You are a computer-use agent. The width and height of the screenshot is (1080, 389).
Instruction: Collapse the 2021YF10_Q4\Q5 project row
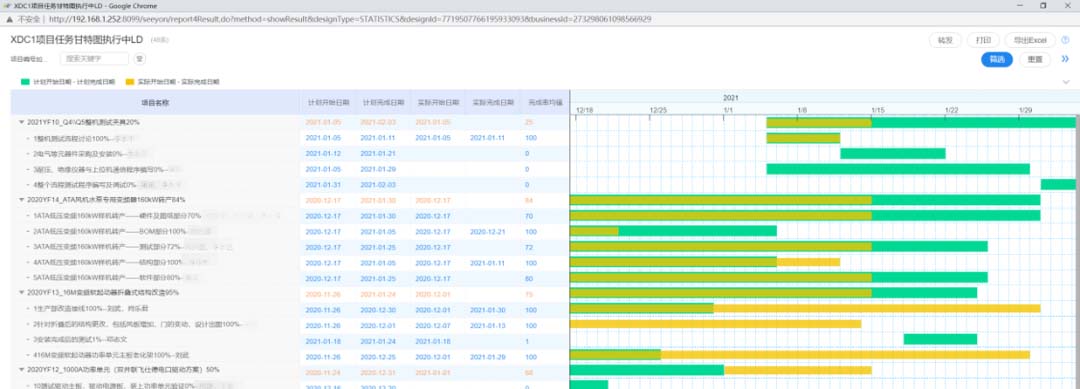pos(21,122)
